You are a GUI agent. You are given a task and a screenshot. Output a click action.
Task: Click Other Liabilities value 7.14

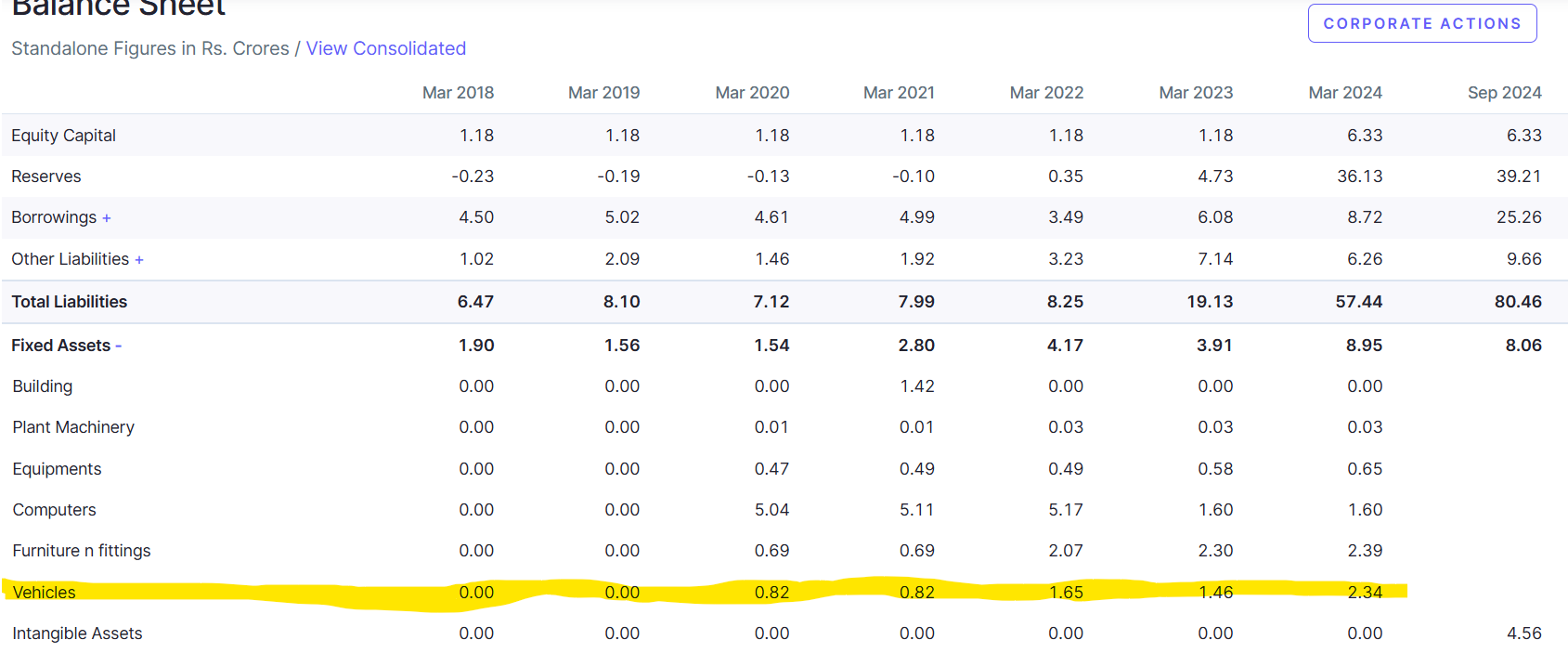point(1215,259)
